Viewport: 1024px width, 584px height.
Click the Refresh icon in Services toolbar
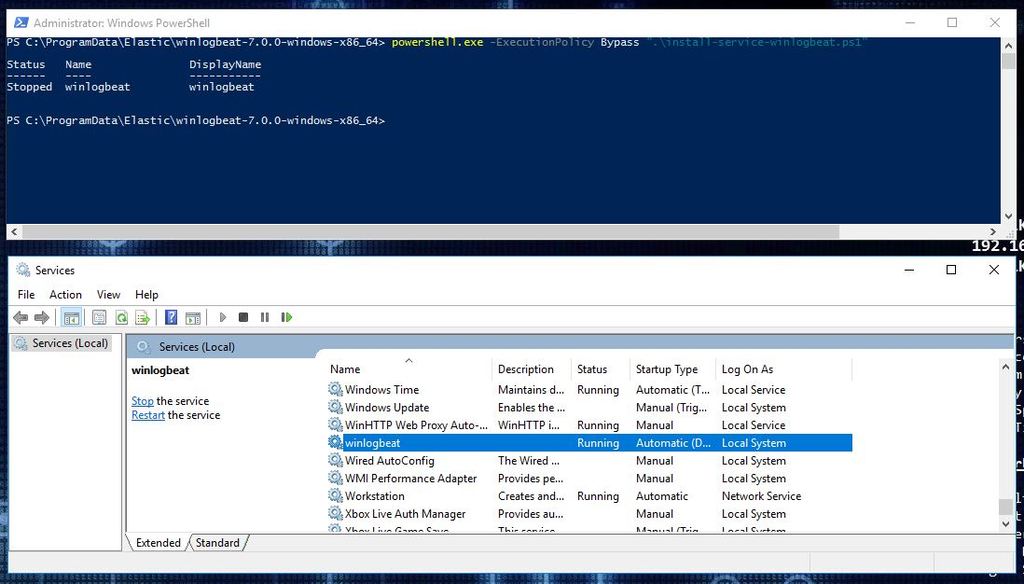[122, 317]
